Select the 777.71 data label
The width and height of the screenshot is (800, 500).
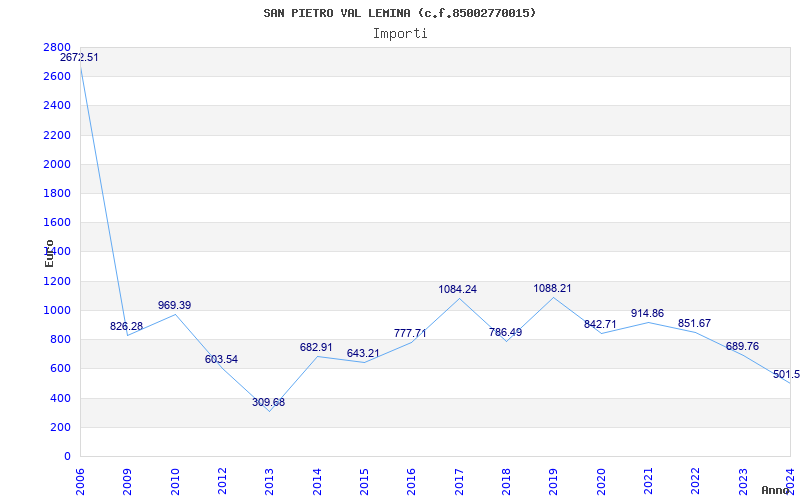coord(410,334)
